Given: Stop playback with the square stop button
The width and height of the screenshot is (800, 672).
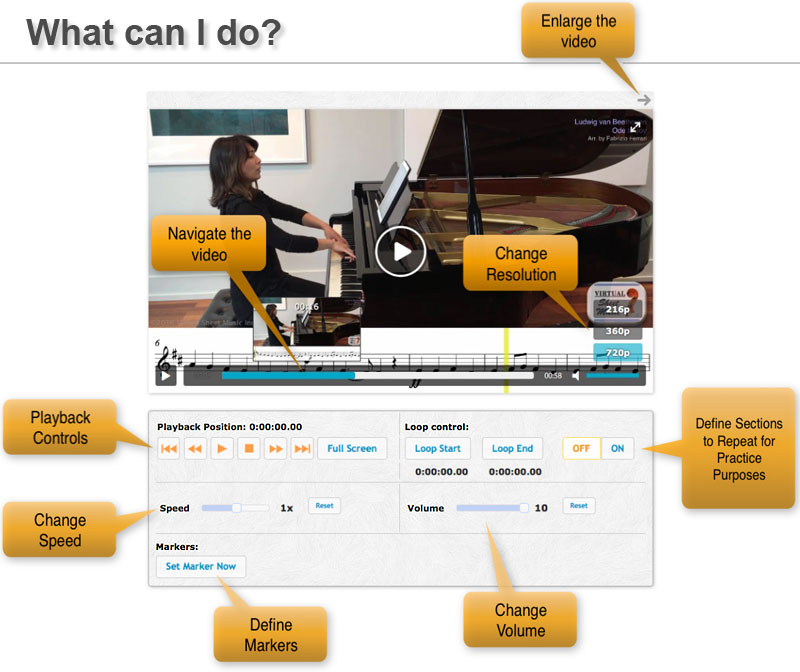Looking at the screenshot, I should (250, 449).
